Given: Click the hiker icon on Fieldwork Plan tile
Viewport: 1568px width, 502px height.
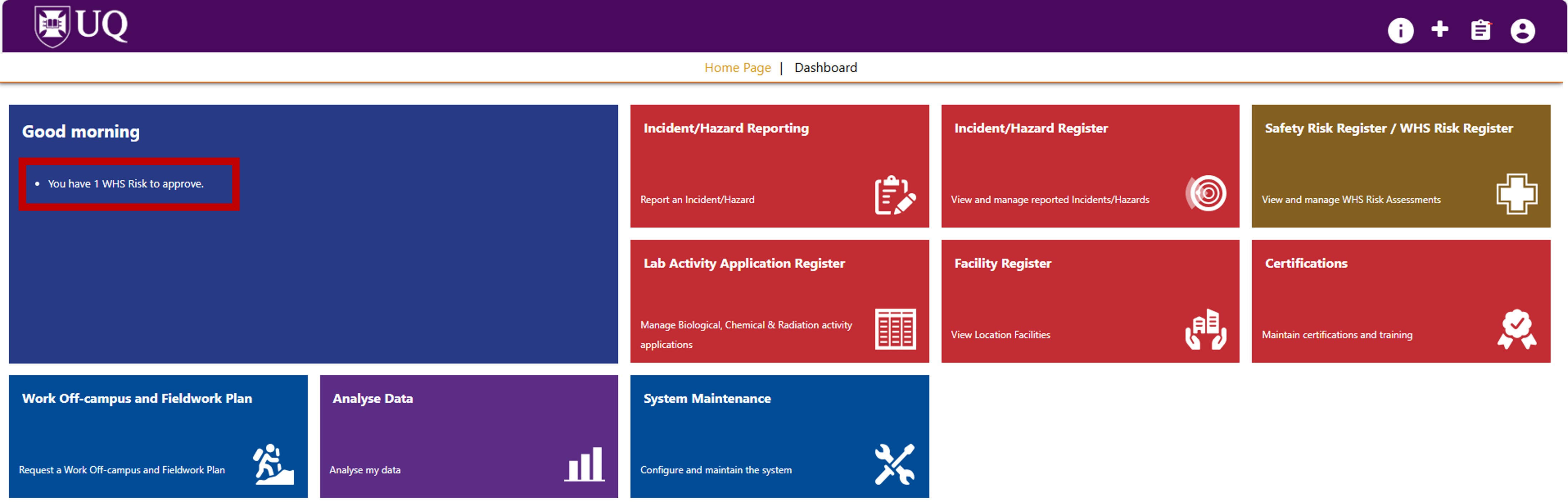Looking at the screenshot, I should coord(273,464).
